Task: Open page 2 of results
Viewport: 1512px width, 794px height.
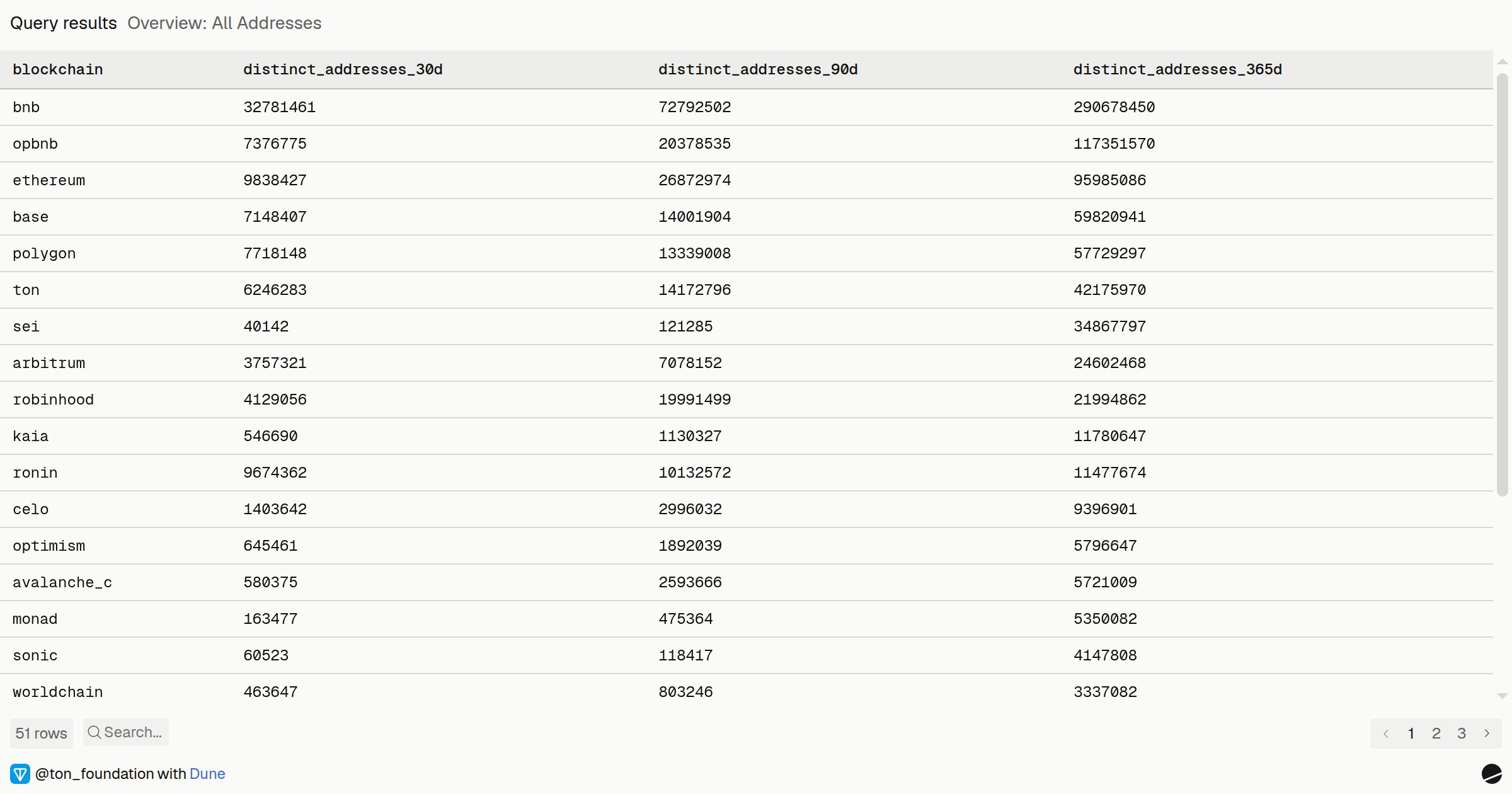Action: click(1436, 734)
